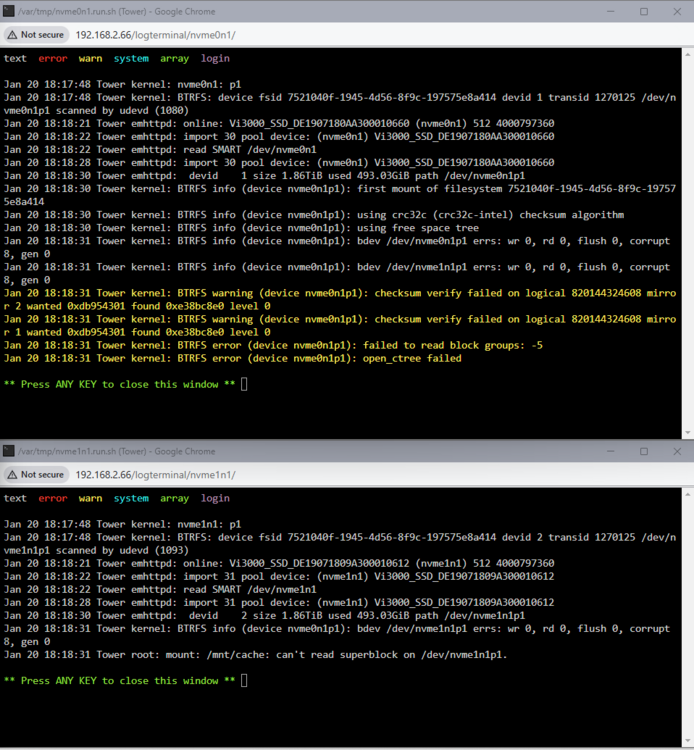Screen dimensions: 694x750
Task: Click the nvme1n1 logterminal address bar URL
Action: point(155,474)
